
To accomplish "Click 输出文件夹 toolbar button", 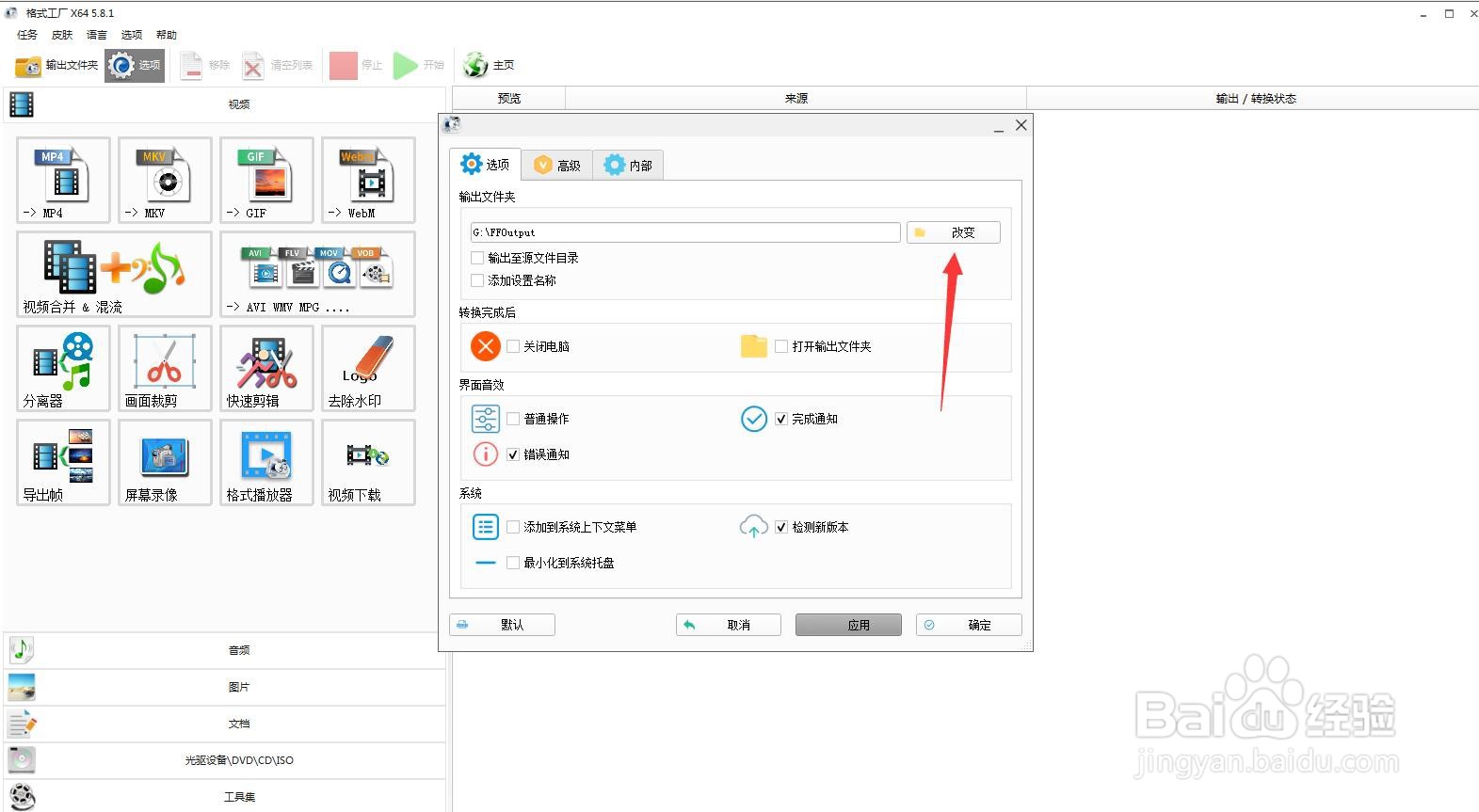I will (x=56, y=65).
